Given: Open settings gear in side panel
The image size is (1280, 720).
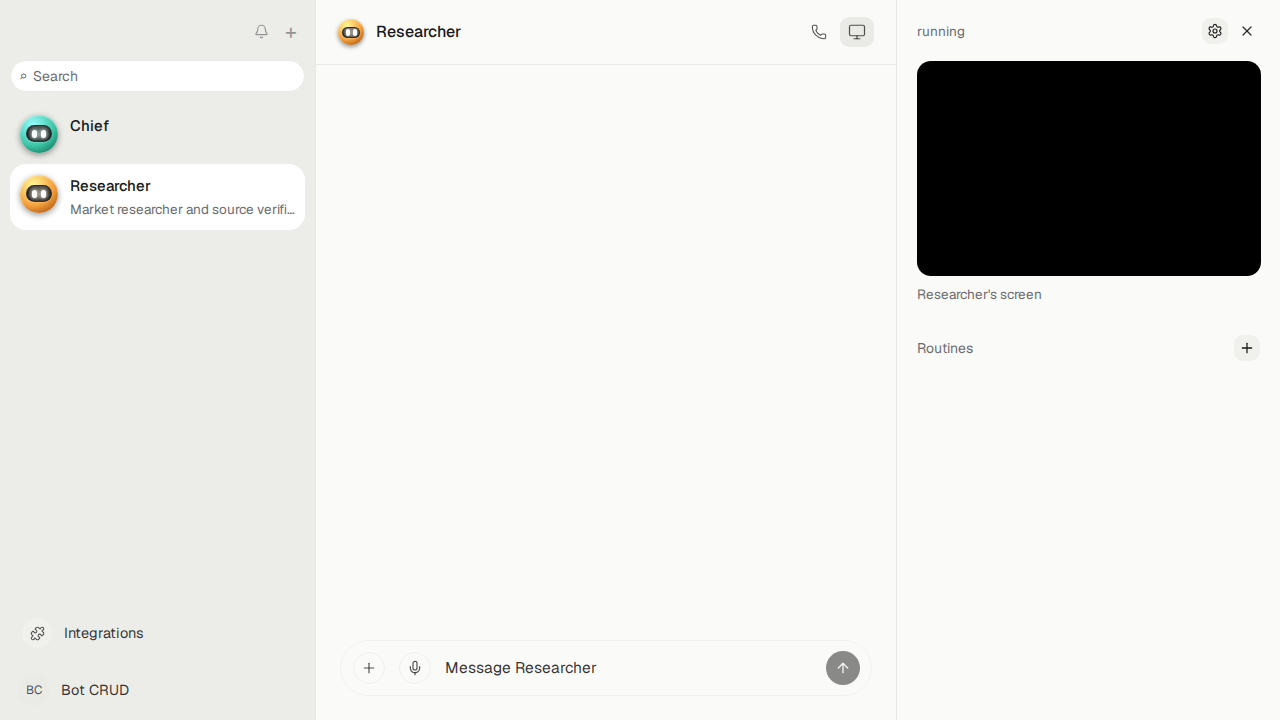Looking at the screenshot, I should (1215, 31).
